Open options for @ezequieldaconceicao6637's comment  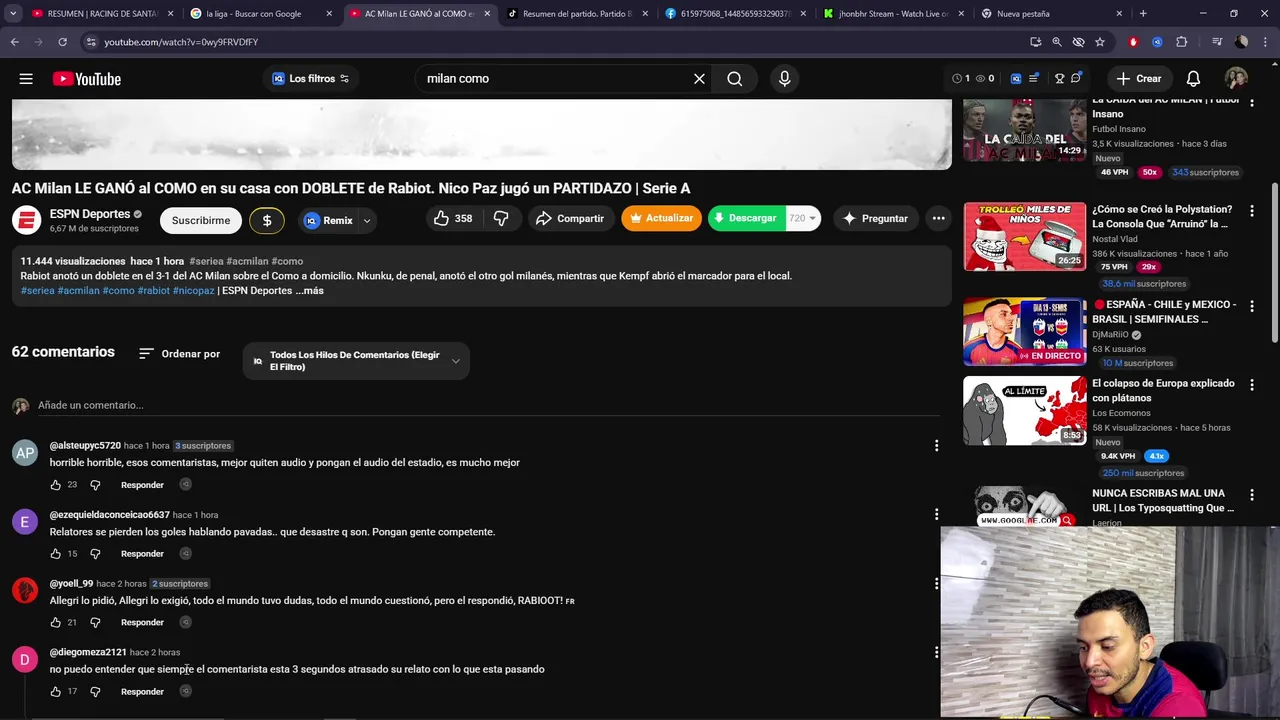click(x=936, y=514)
